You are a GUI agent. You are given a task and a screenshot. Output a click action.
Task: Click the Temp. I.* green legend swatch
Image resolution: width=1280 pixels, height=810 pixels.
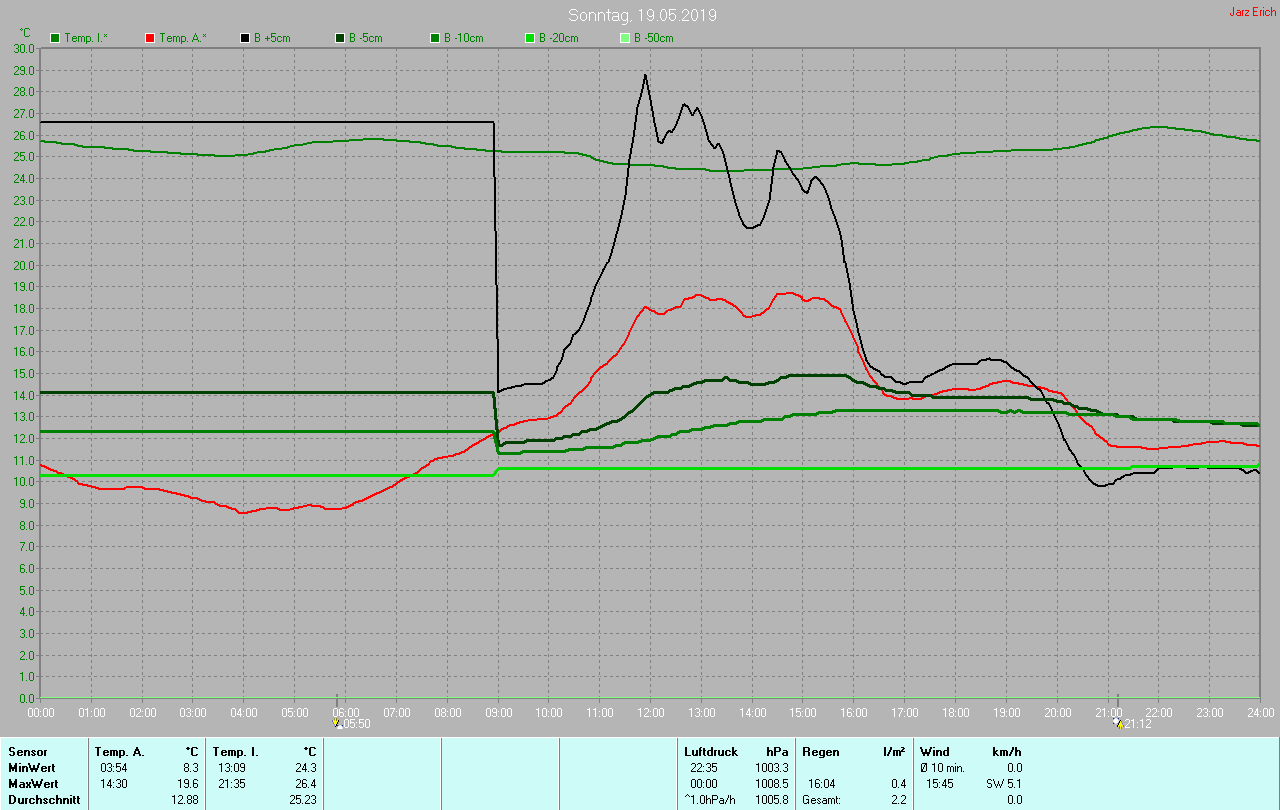(55, 38)
